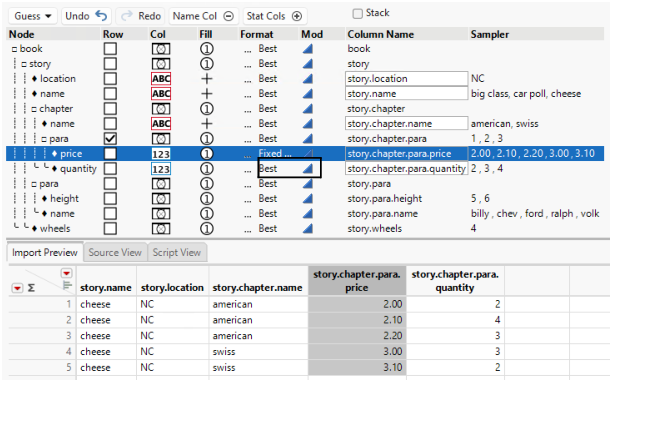Click Fill icon for quantity row
Screen dimensions: 653x427
207,169
